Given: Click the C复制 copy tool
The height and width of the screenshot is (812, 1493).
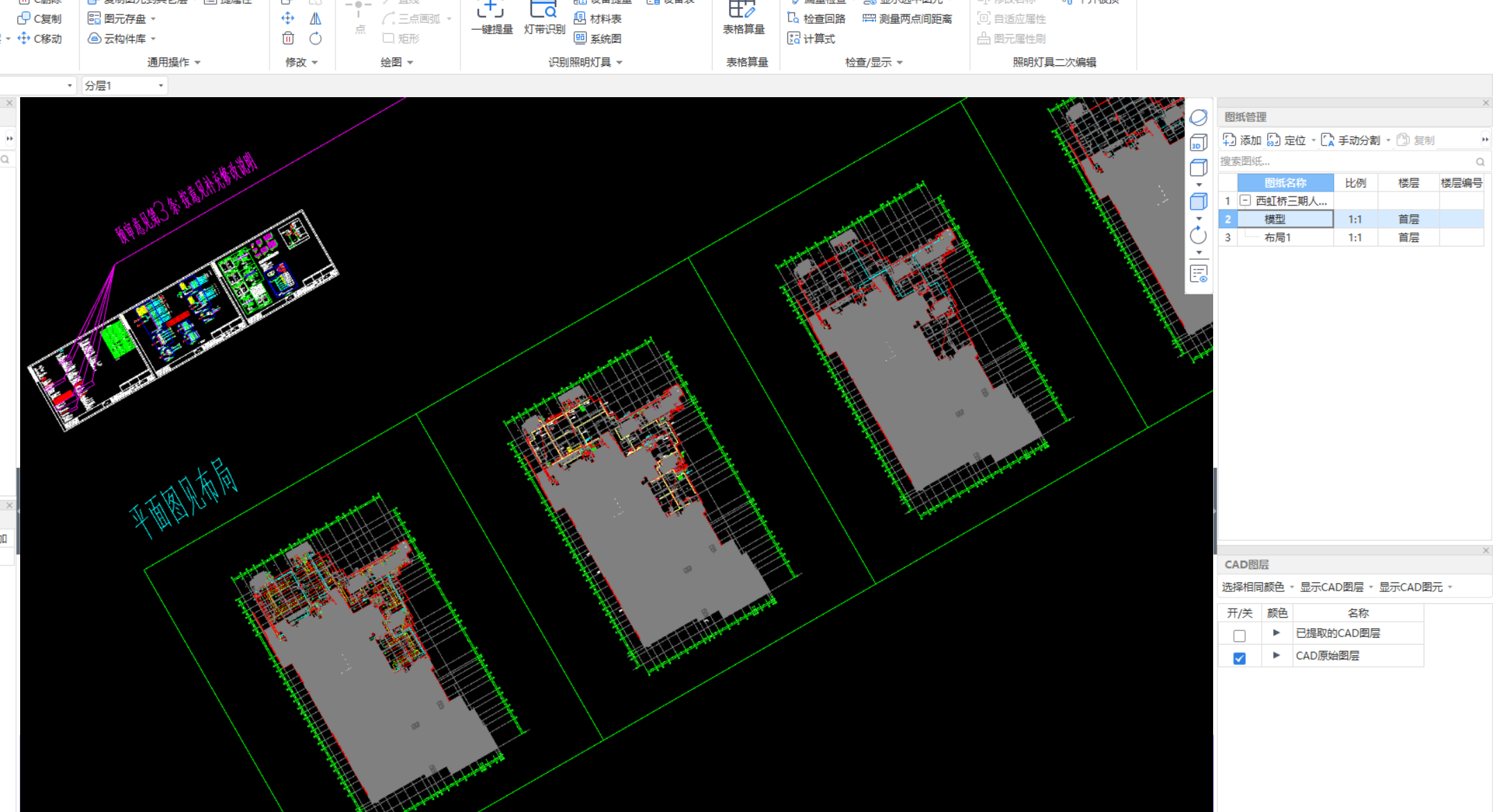Looking at the screenshot, I should (40, 19).
